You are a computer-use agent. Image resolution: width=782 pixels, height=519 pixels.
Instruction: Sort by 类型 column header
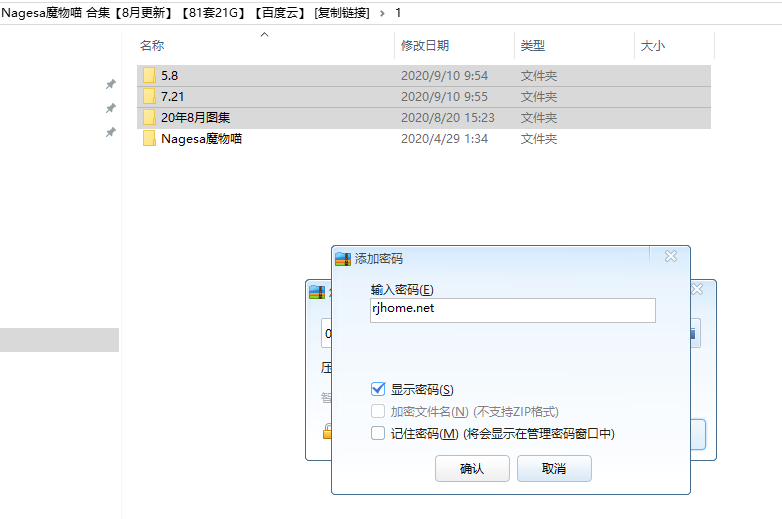(533, 46)
